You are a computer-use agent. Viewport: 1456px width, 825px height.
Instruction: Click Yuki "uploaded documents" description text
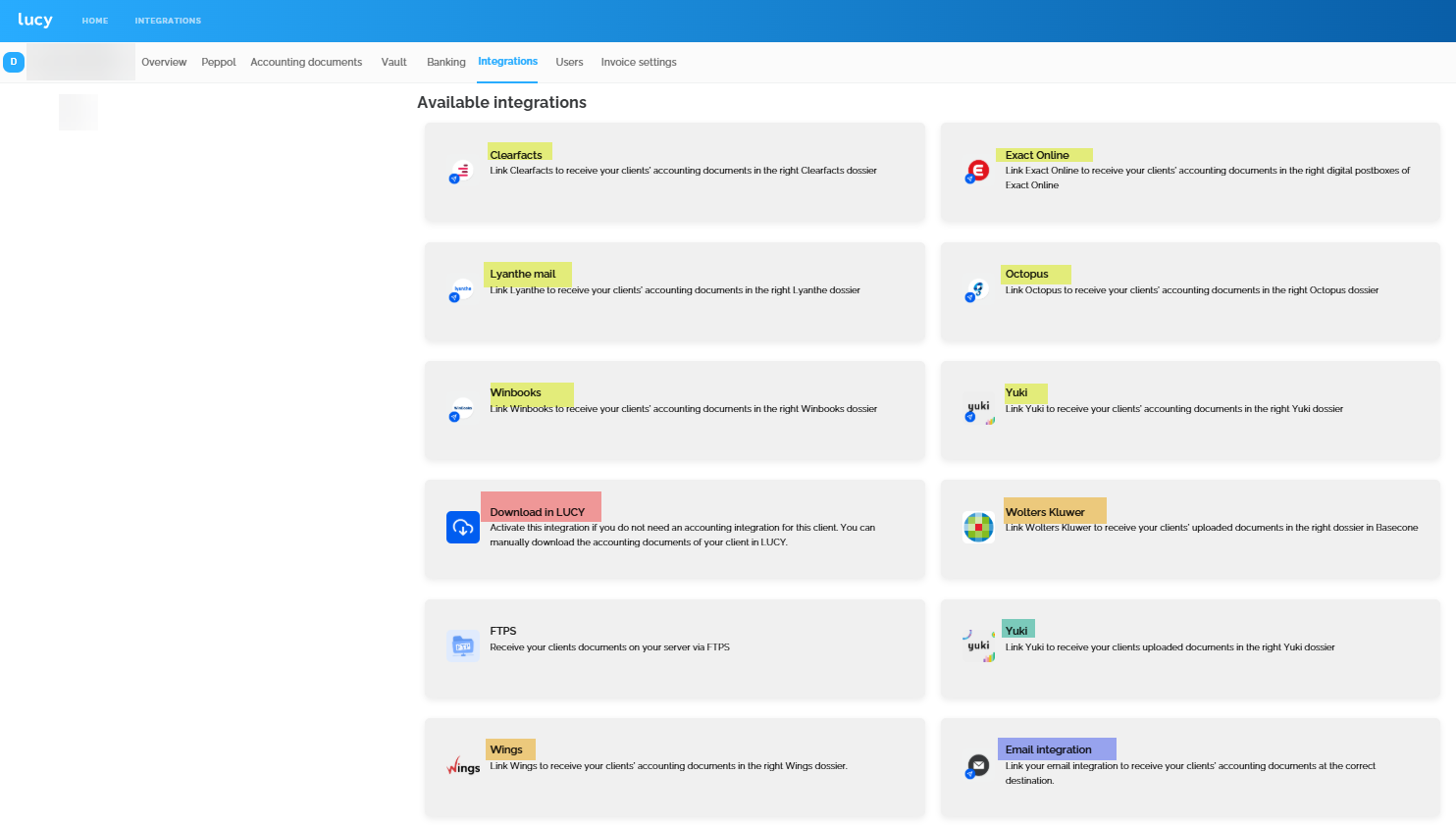click(x=1170, y=647)
